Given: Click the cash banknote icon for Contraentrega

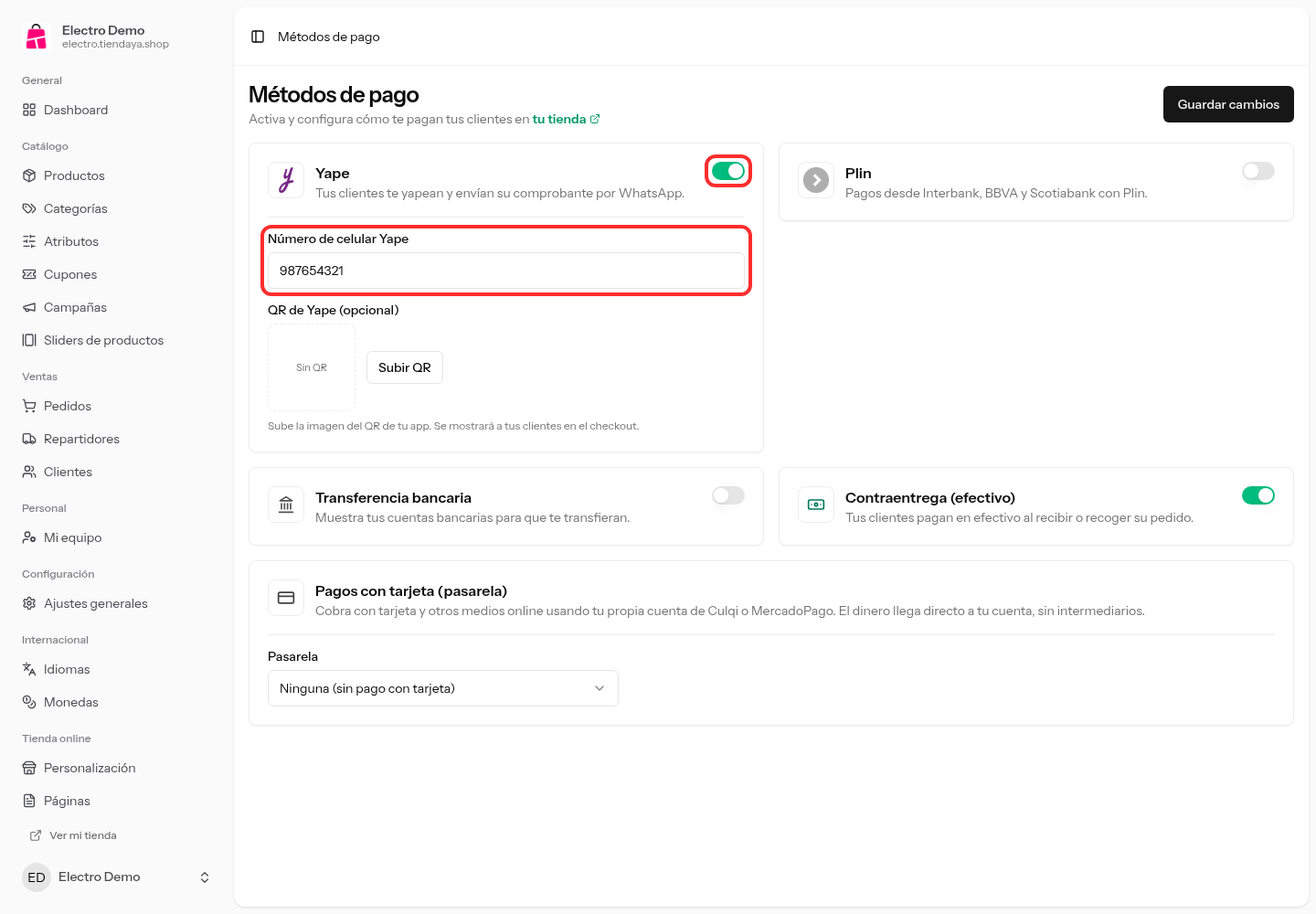Looking at the screenshot, I should [816, 505].
